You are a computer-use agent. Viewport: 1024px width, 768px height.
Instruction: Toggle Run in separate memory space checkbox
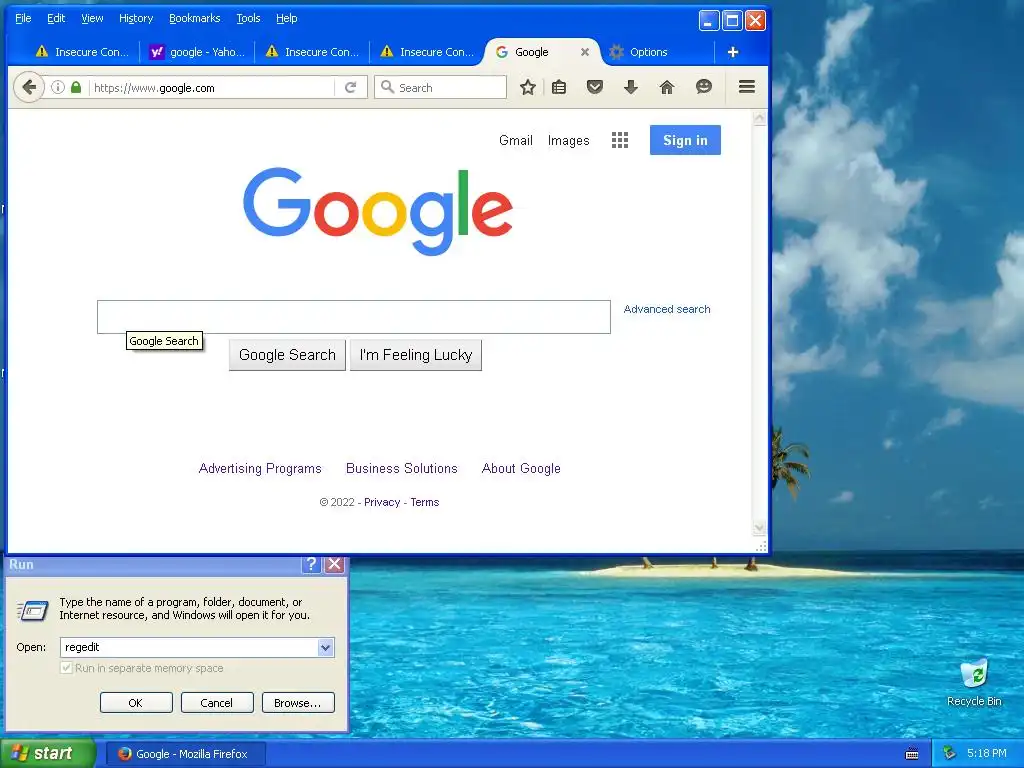(66, 668)
